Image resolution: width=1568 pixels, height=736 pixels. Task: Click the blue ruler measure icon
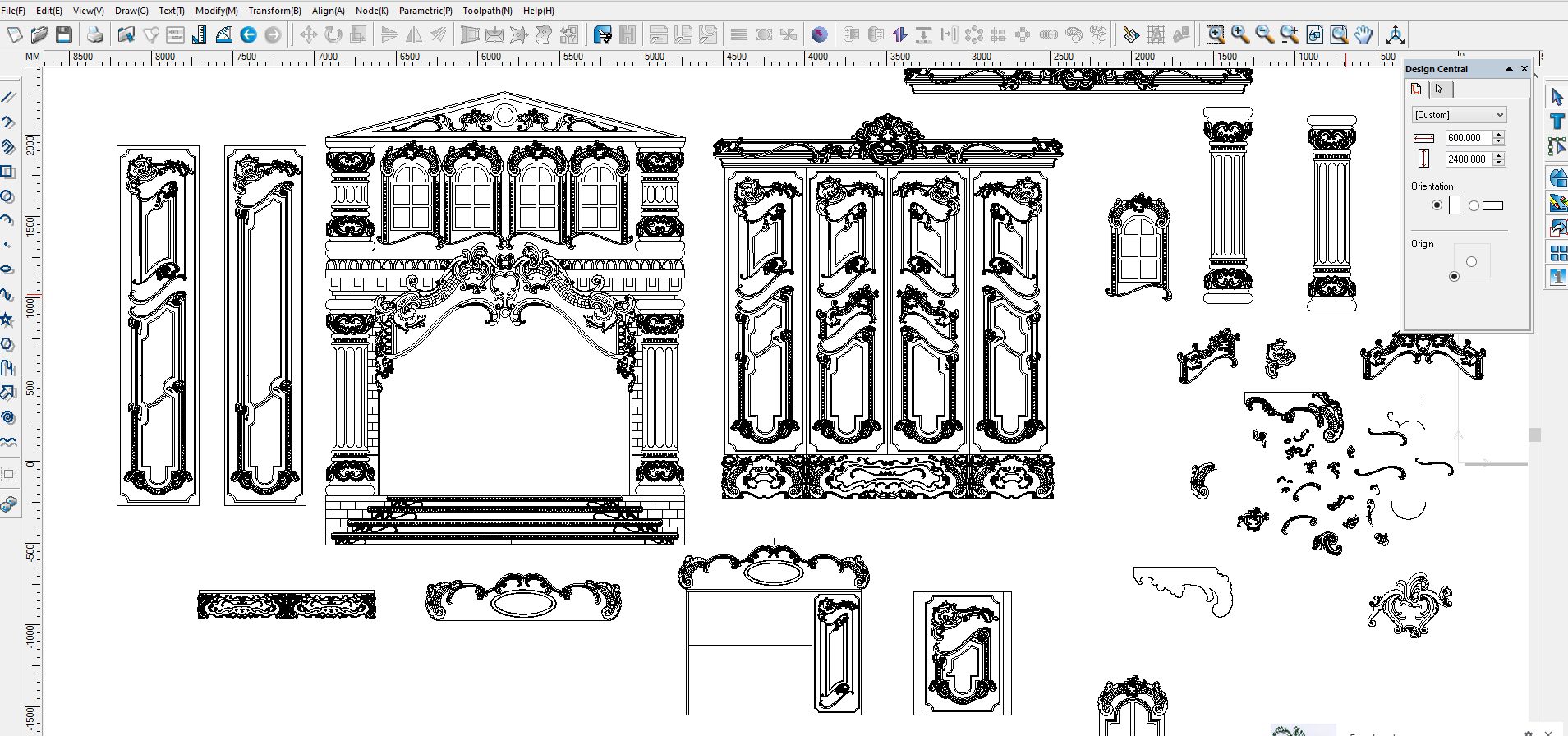click(x=199, y=34)
